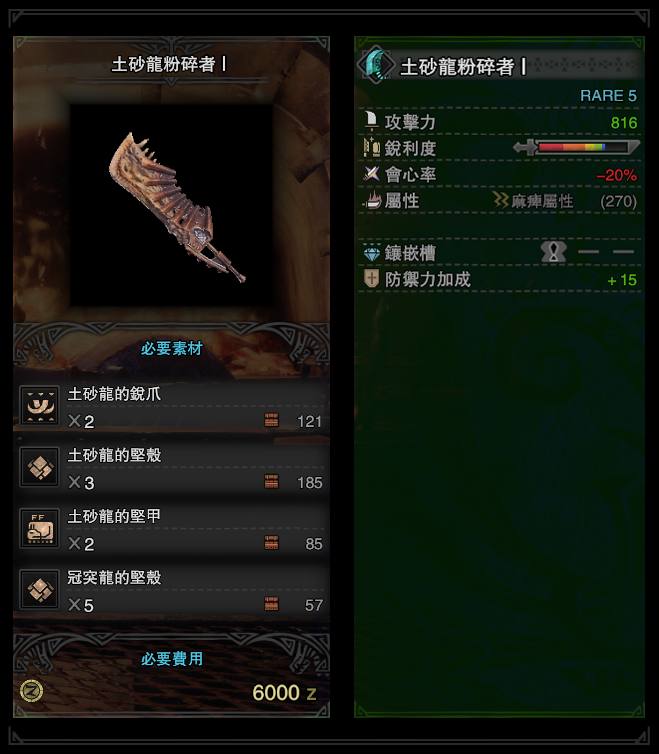
Task: Click the paralysis 麻痺屬性 element icon
Action: [x=501, y=200]
